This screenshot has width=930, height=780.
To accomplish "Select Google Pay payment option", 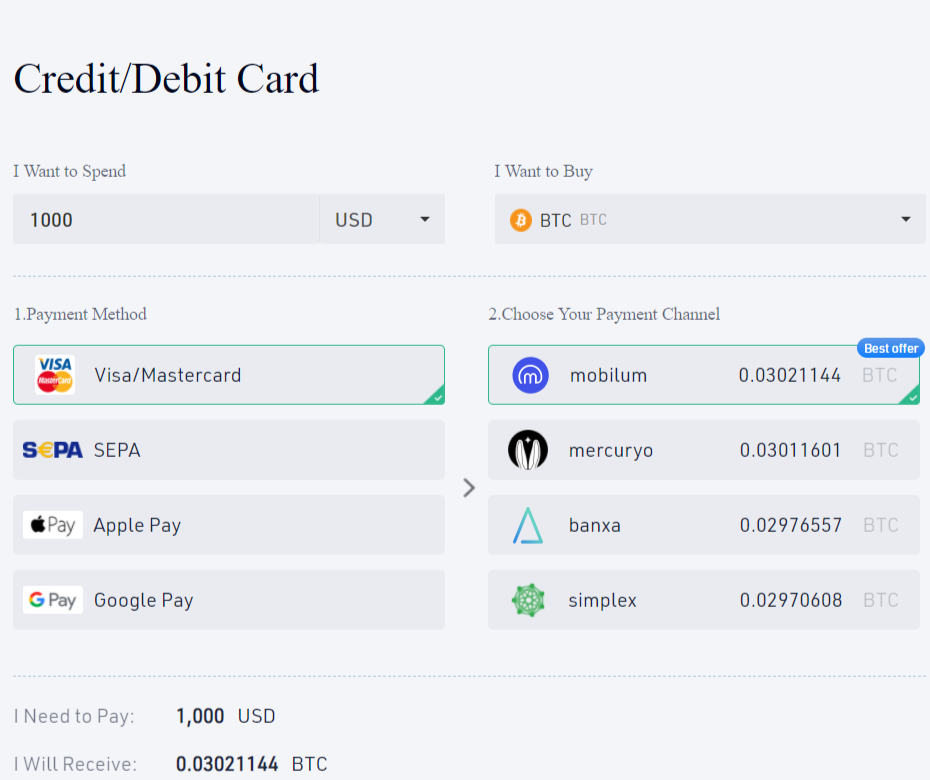I will 228,600.
